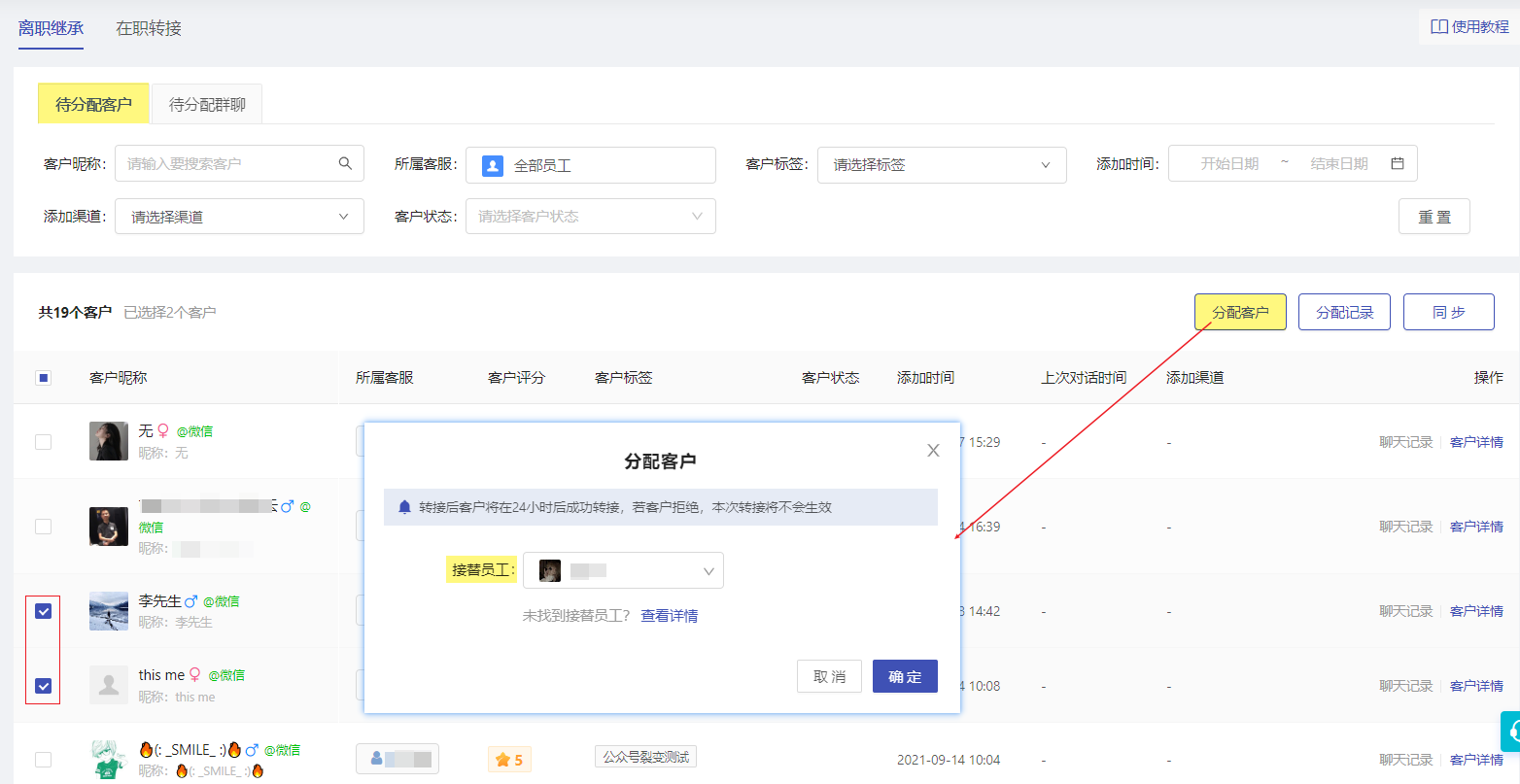Open the 查看详情 link in dialog
Screen dimensions: 1520x784
670,616
